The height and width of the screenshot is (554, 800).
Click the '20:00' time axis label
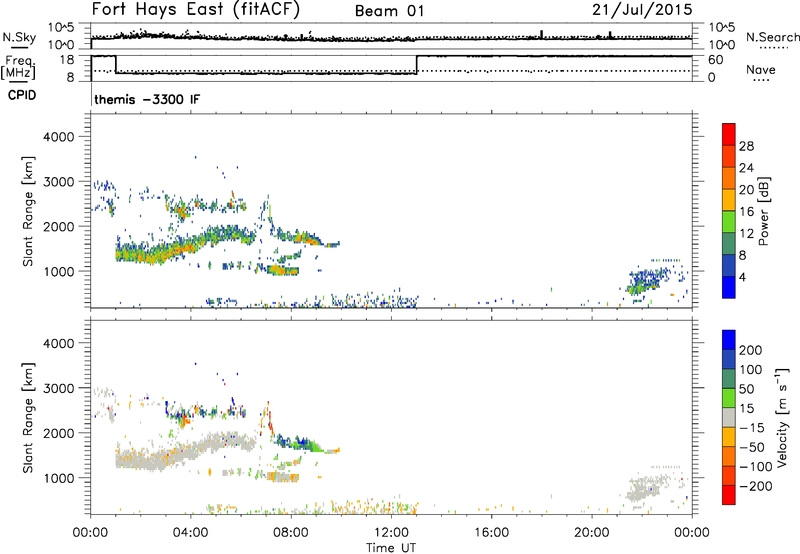592,533
